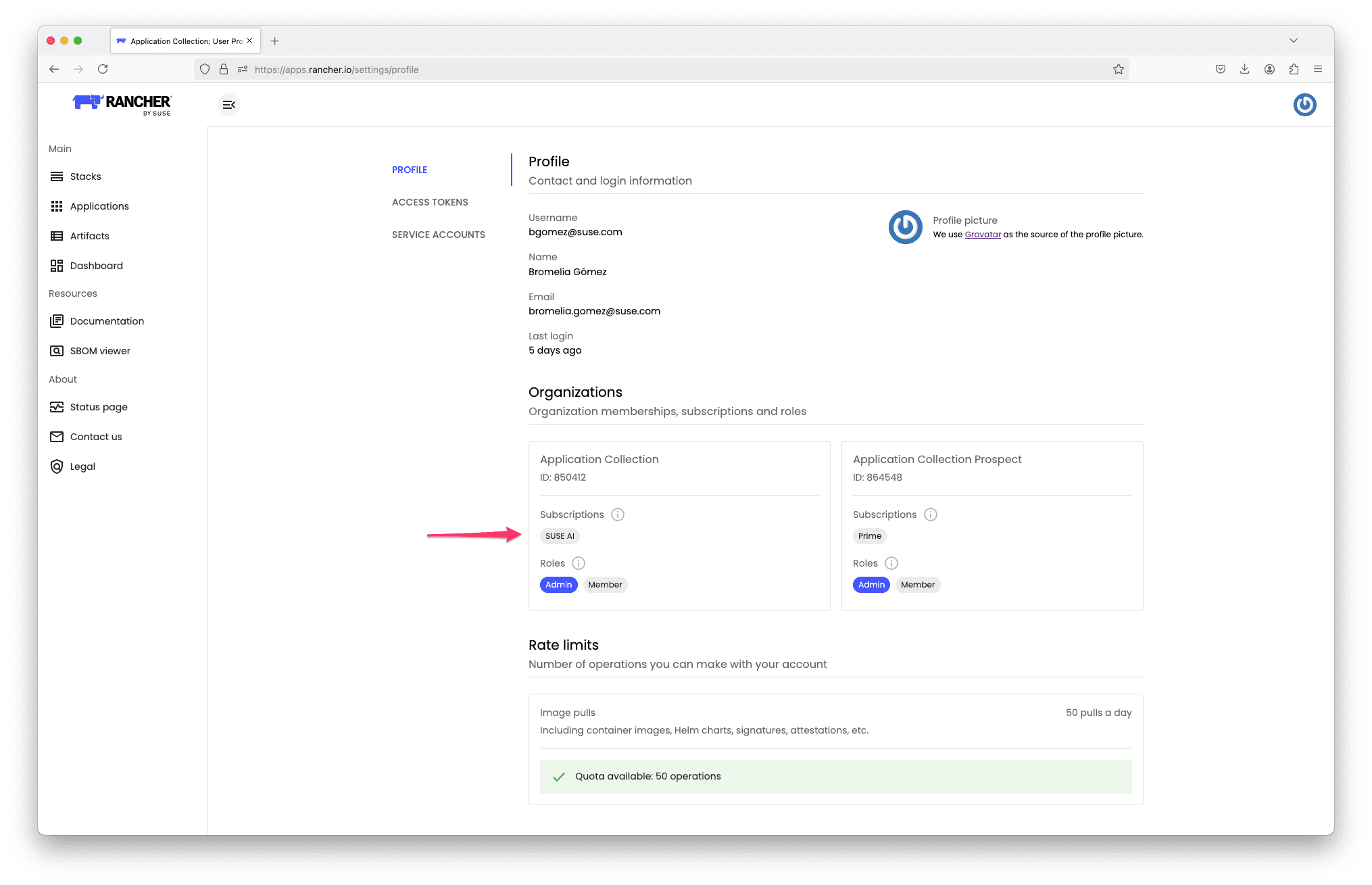Open the SBOM viewer
Viewport: 1372px width, 885px height.
(100, 351)
